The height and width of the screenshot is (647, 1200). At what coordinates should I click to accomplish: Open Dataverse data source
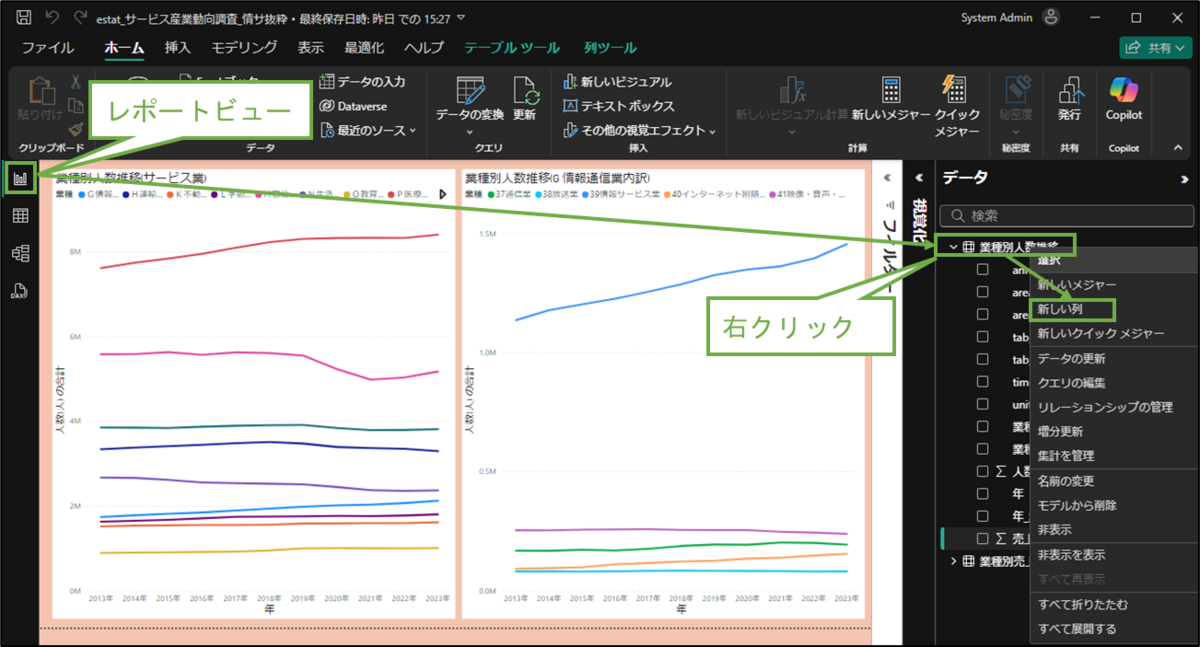pyautogui.click(x=353, y=106)
